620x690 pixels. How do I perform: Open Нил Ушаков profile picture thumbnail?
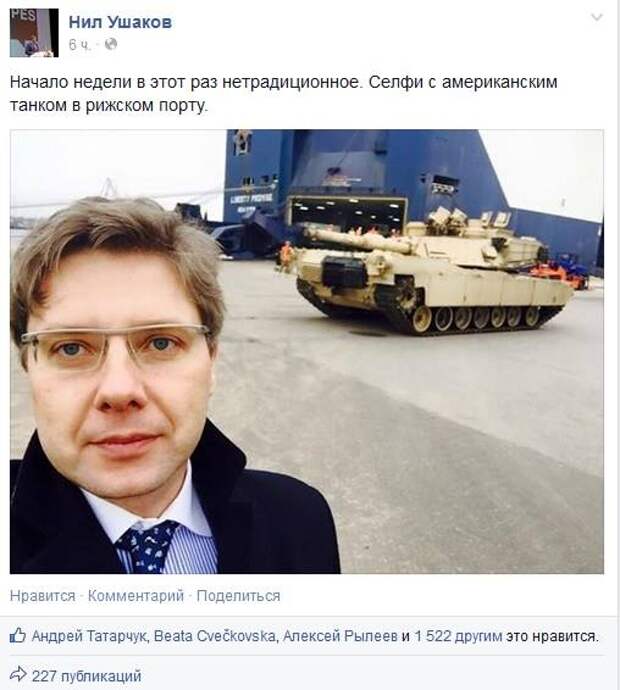(34, 33)
